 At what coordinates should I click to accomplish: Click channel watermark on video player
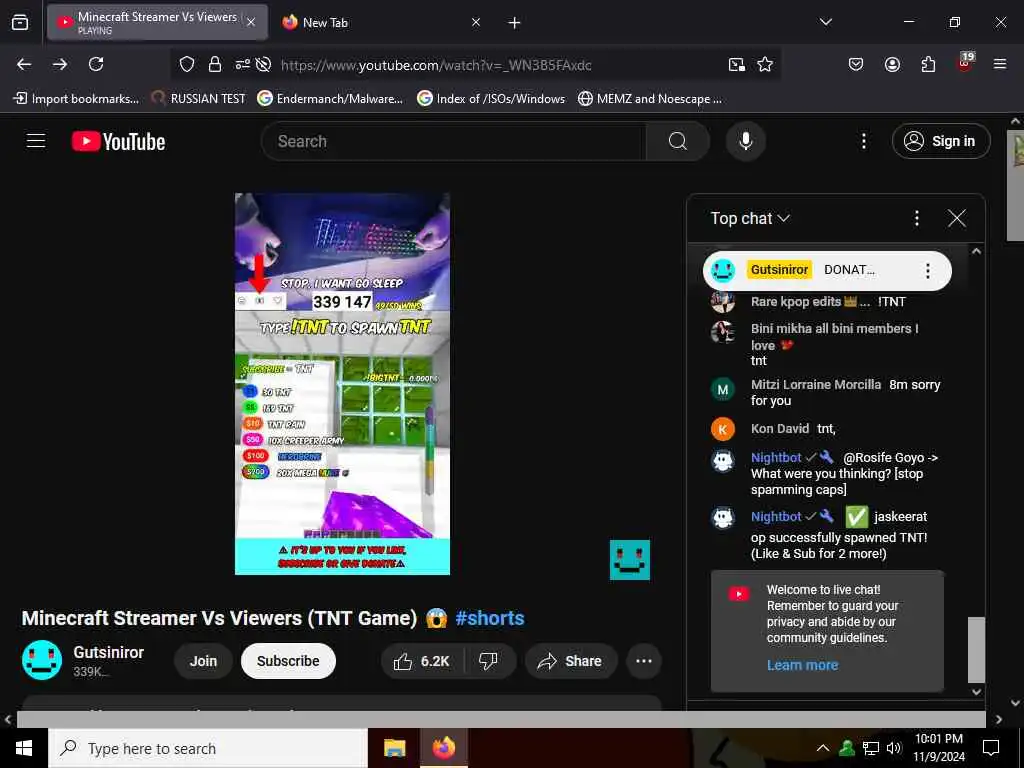(630, 560)
